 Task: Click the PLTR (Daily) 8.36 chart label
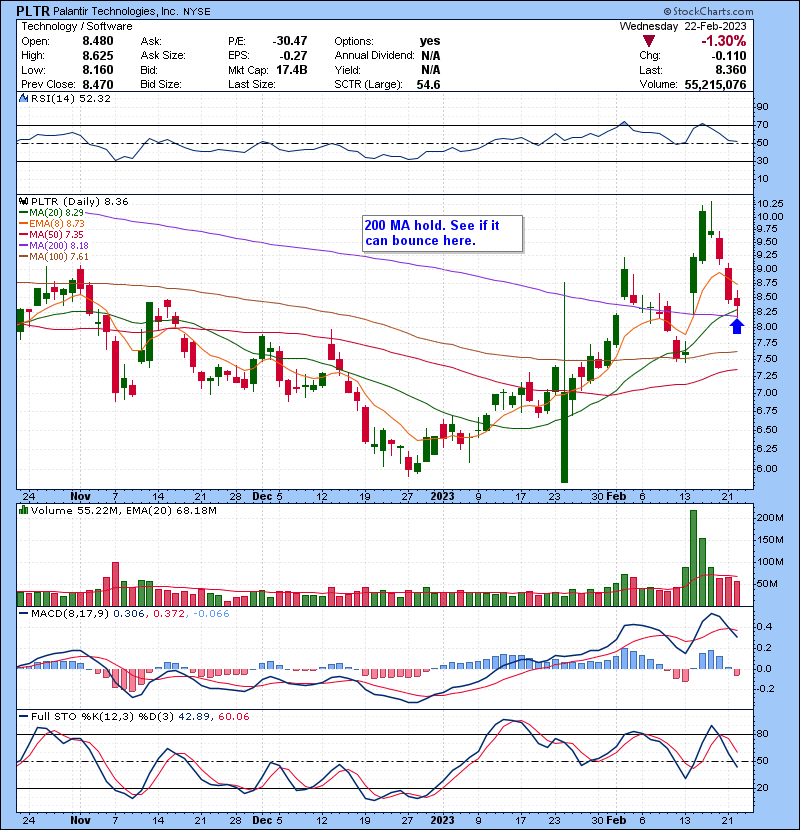[79, 201]
